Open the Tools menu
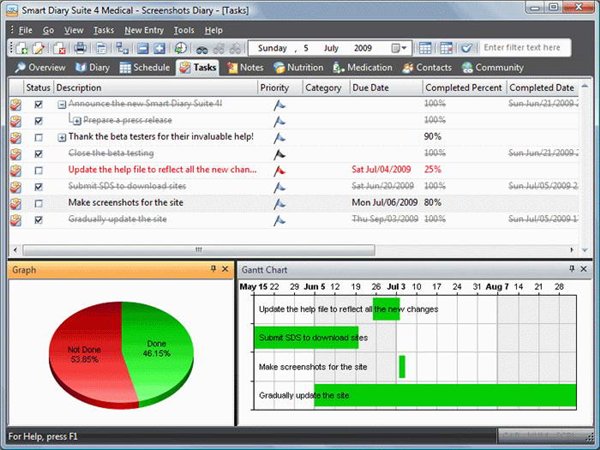600x450 pixels. pos(184,30)
